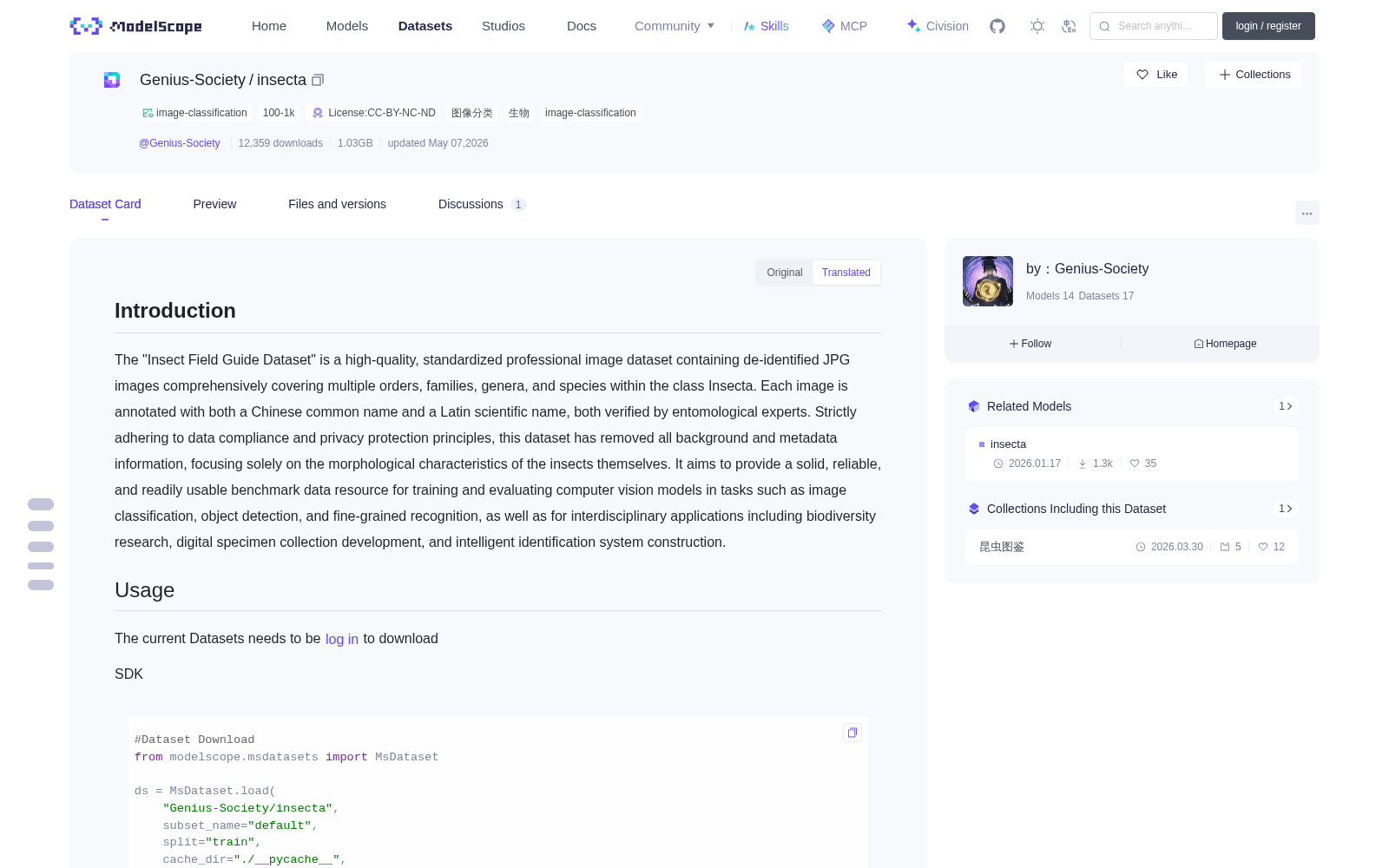This screenshot has height=868, width=1389.
Task: Click the Introduction heading
Action: point(175,311)
